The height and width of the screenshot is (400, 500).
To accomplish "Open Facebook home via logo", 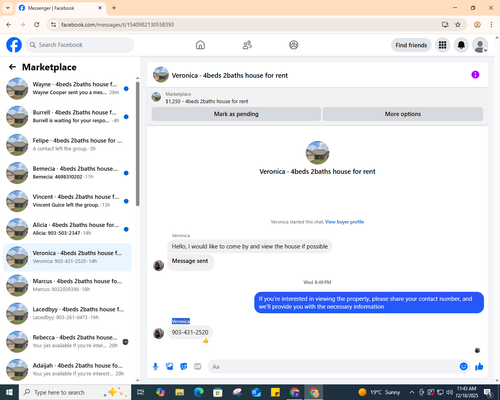I will pyautogui.click(x=14, y=45).
